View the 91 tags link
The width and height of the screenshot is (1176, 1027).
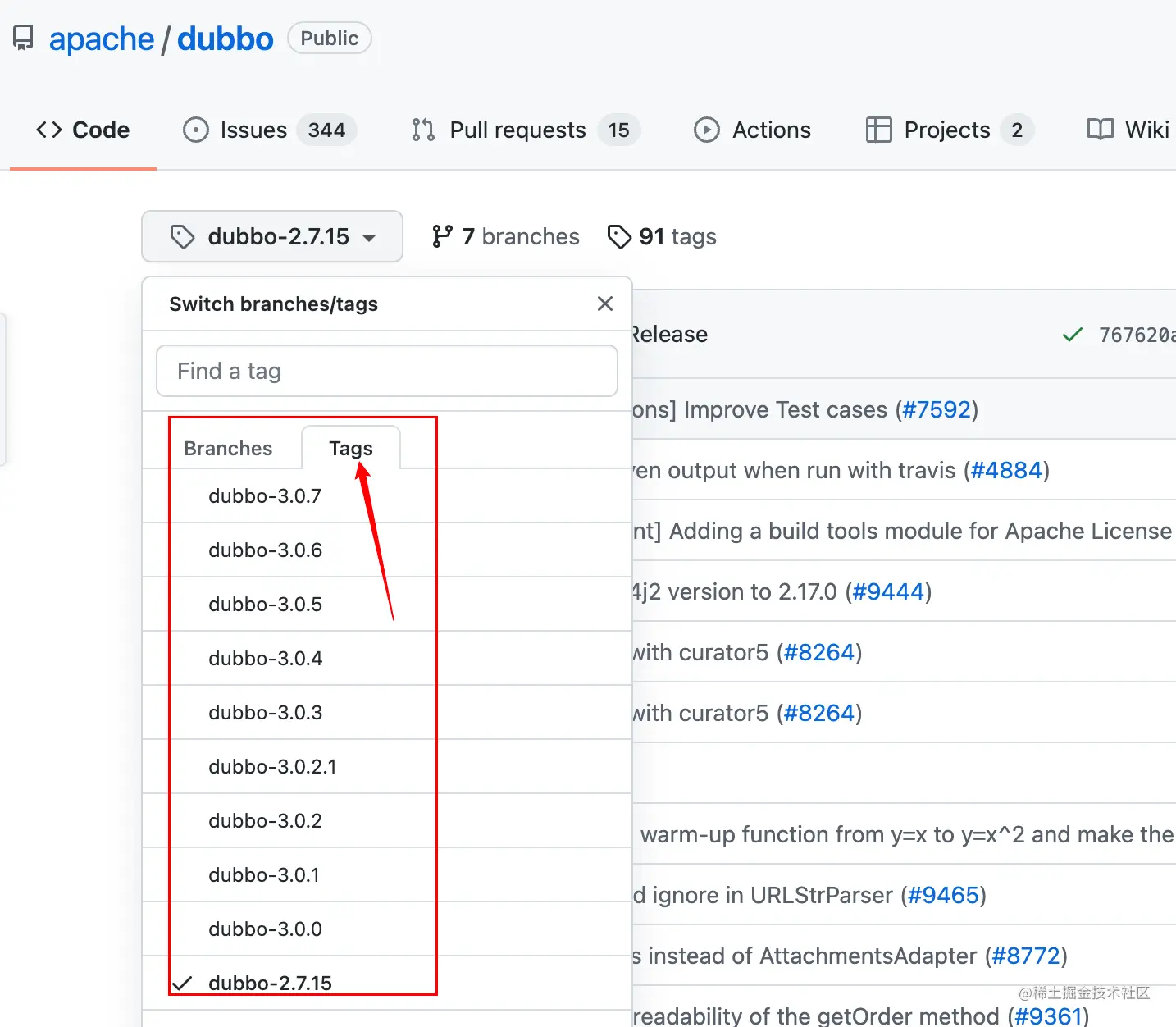(x=662, y=236)
